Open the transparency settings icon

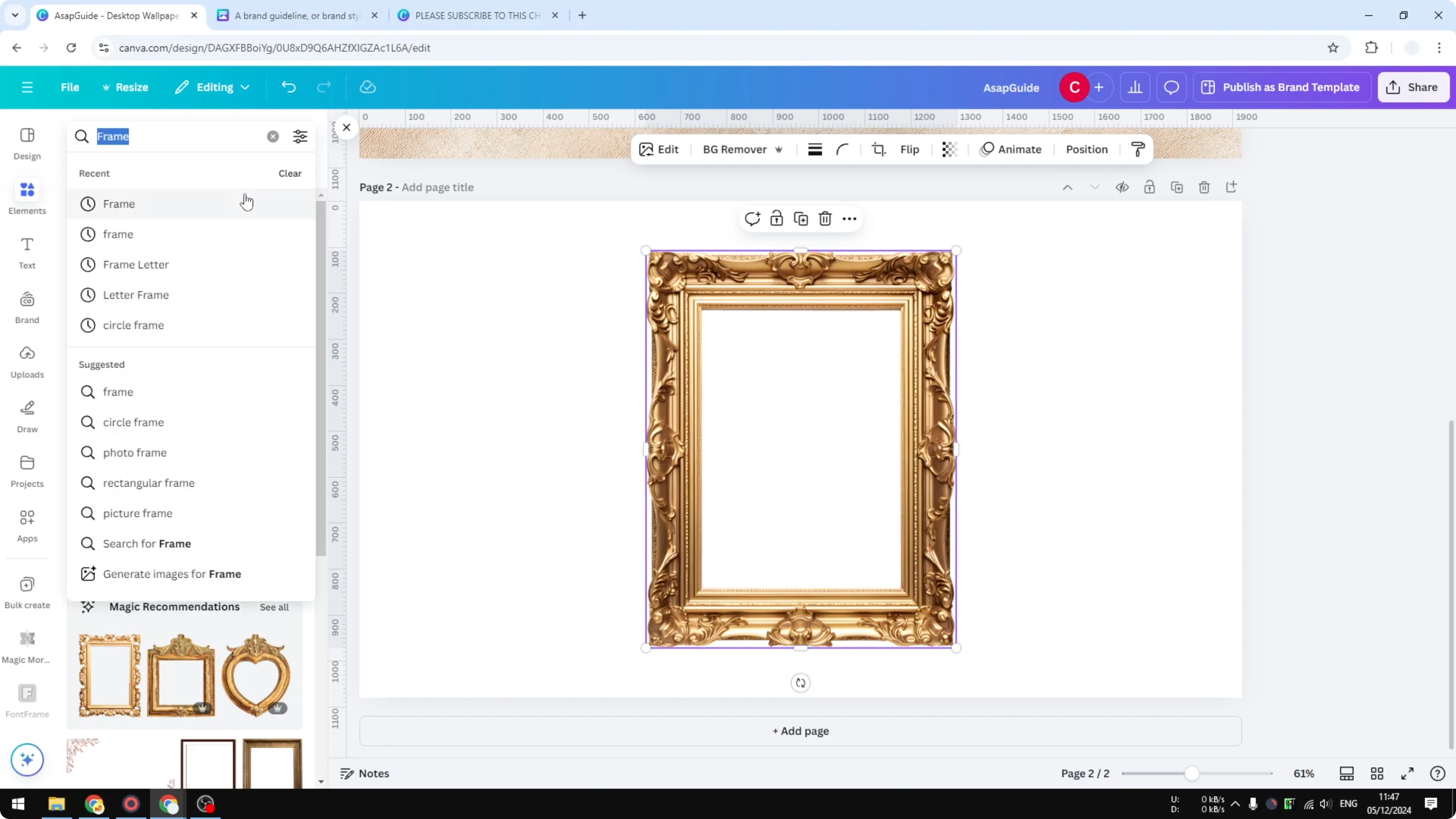point(949,149)
